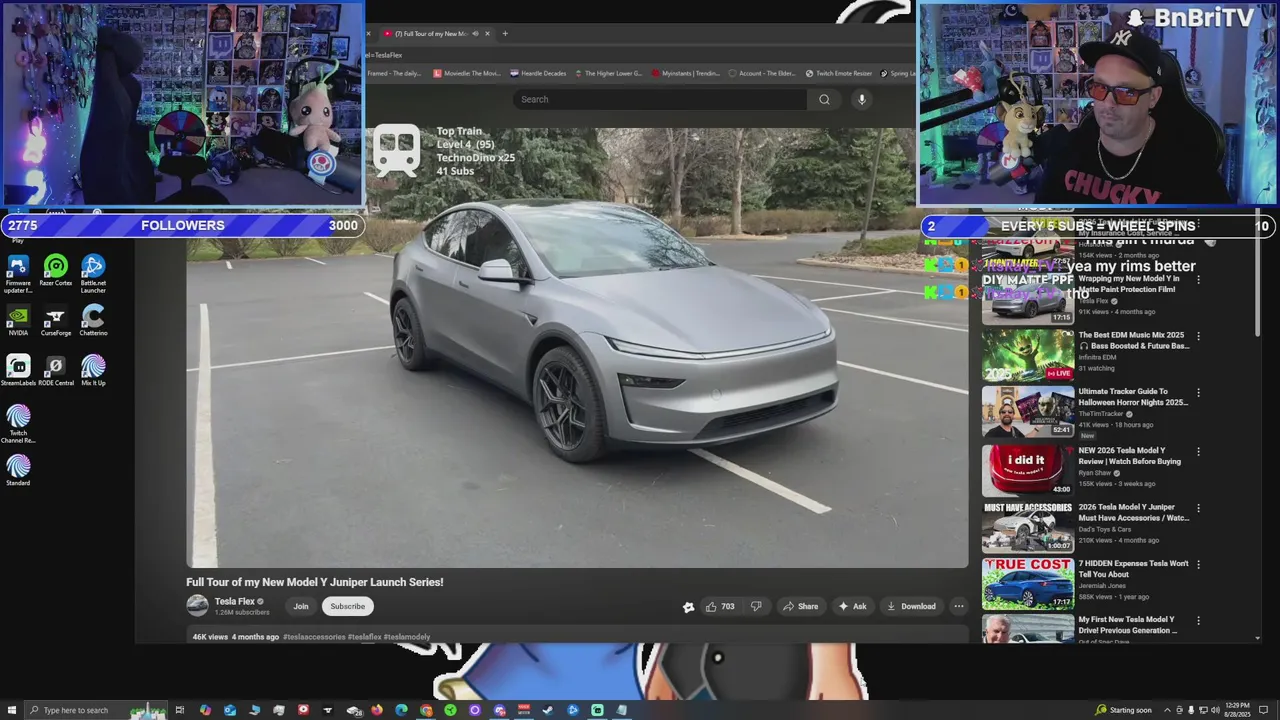Open the NEW 2026 Tesla Model Y Review thumbnail

pos(1027,470)
